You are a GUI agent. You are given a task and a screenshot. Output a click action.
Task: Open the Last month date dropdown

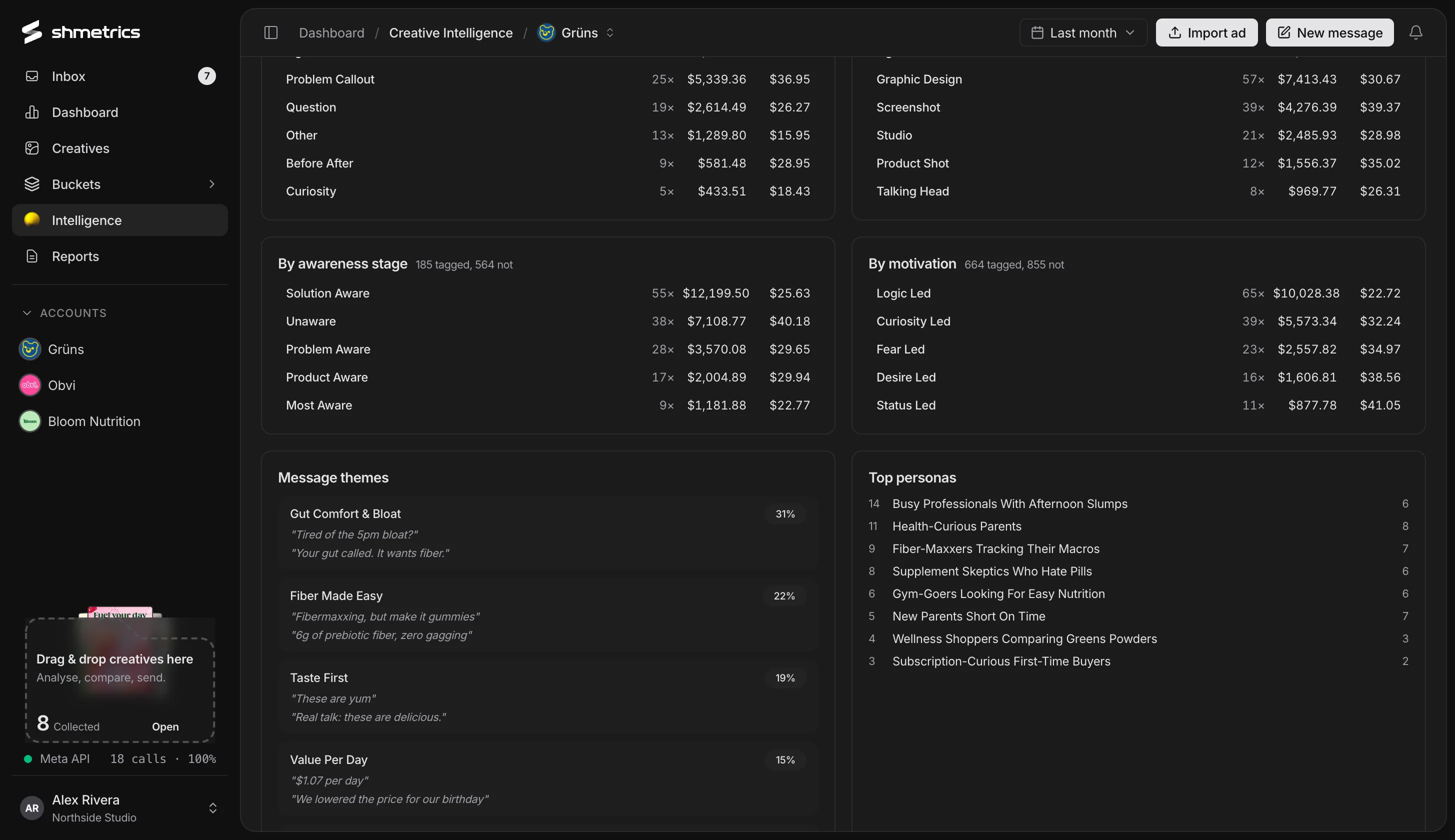click(1083, 33)
